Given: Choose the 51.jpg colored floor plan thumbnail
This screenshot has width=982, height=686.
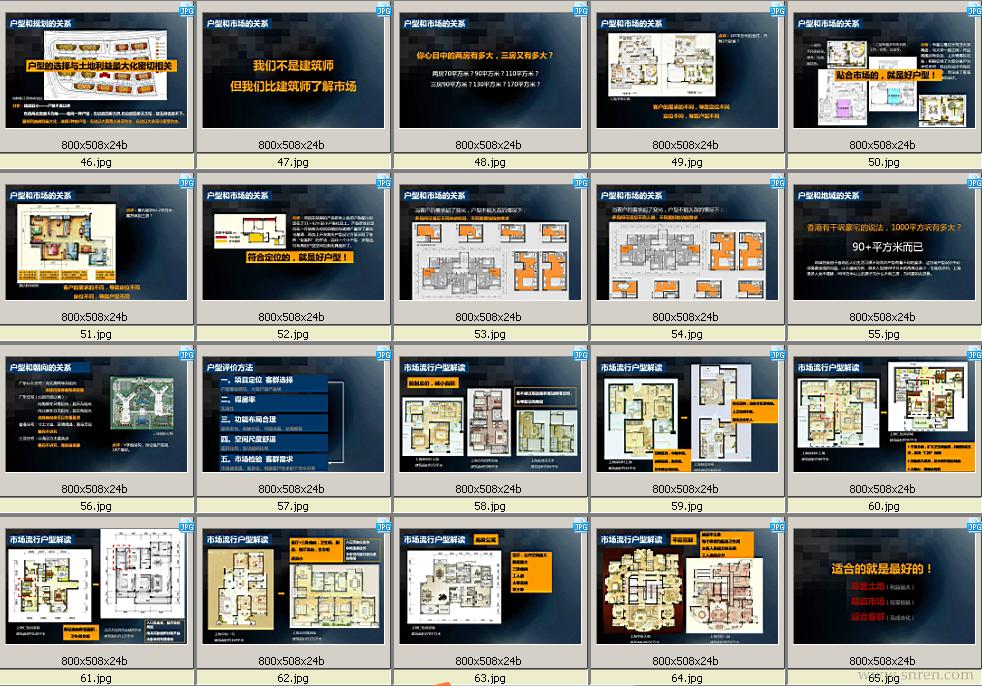Looking at the screenshot, I should pyautogui.click(x=96, y=242).
